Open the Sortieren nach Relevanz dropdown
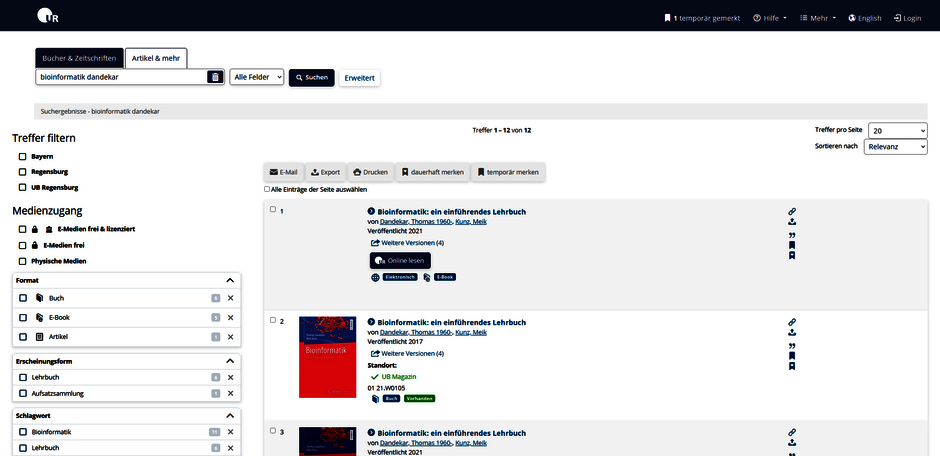The image size is (940, 456). [x=895, y=147]
